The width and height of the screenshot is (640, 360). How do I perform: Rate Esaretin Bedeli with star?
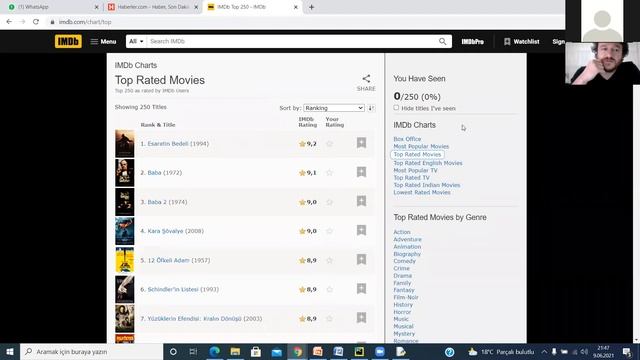329,144
